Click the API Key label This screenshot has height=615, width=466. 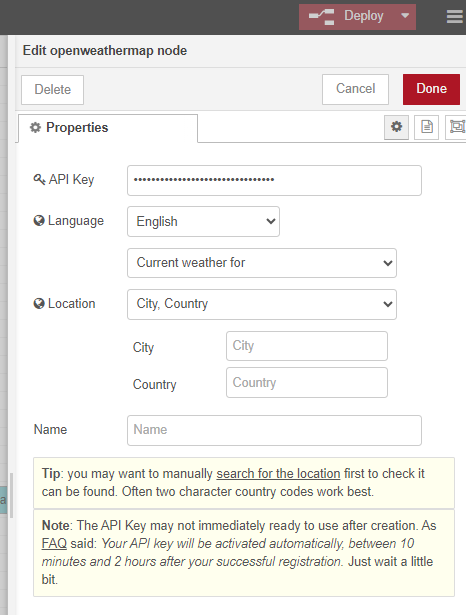pos(64,180)
